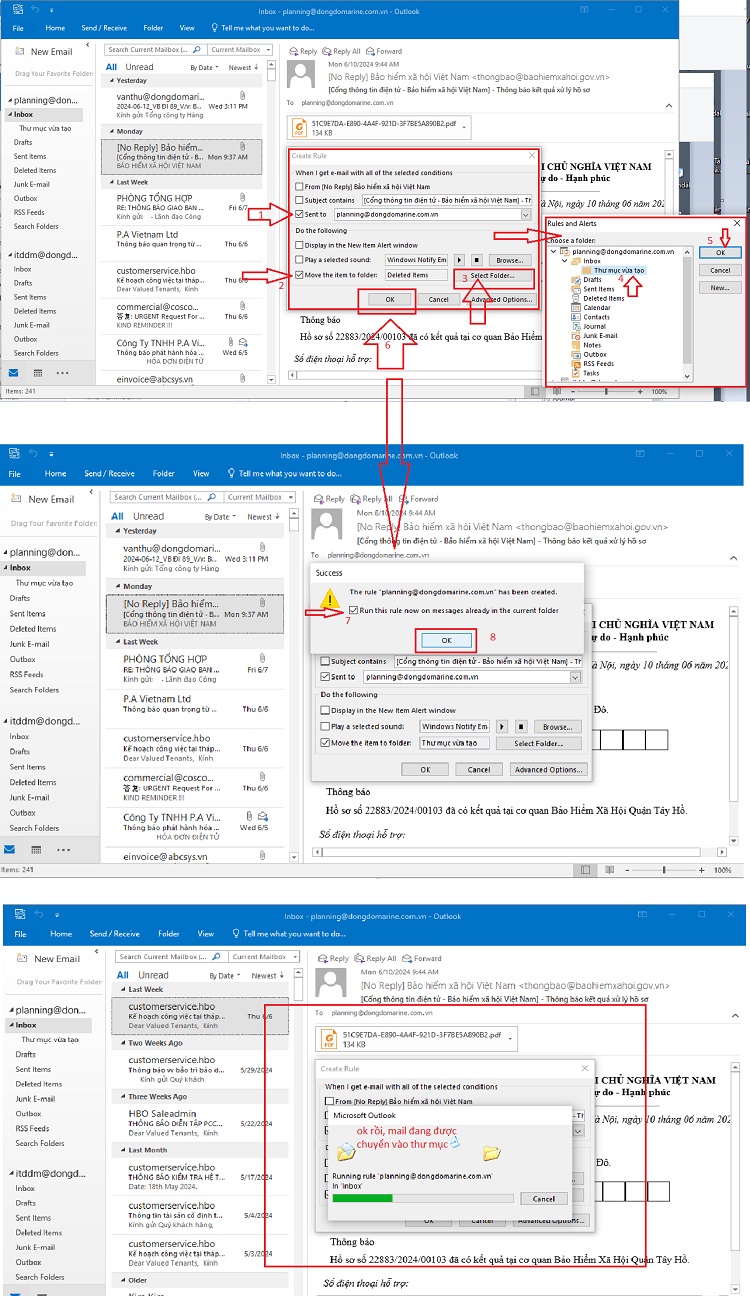Toggle 'Display in the New Item Alert window' in top dialog
This screenshot has height=1296, width=750.
click(299, 245)
